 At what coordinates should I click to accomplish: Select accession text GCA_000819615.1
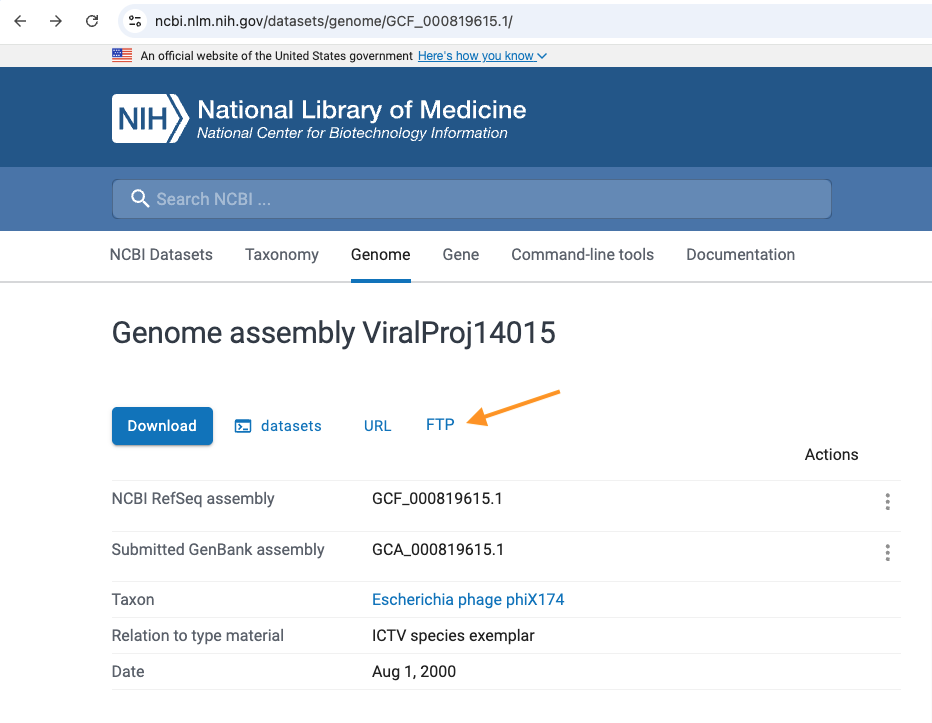(437, 549)
